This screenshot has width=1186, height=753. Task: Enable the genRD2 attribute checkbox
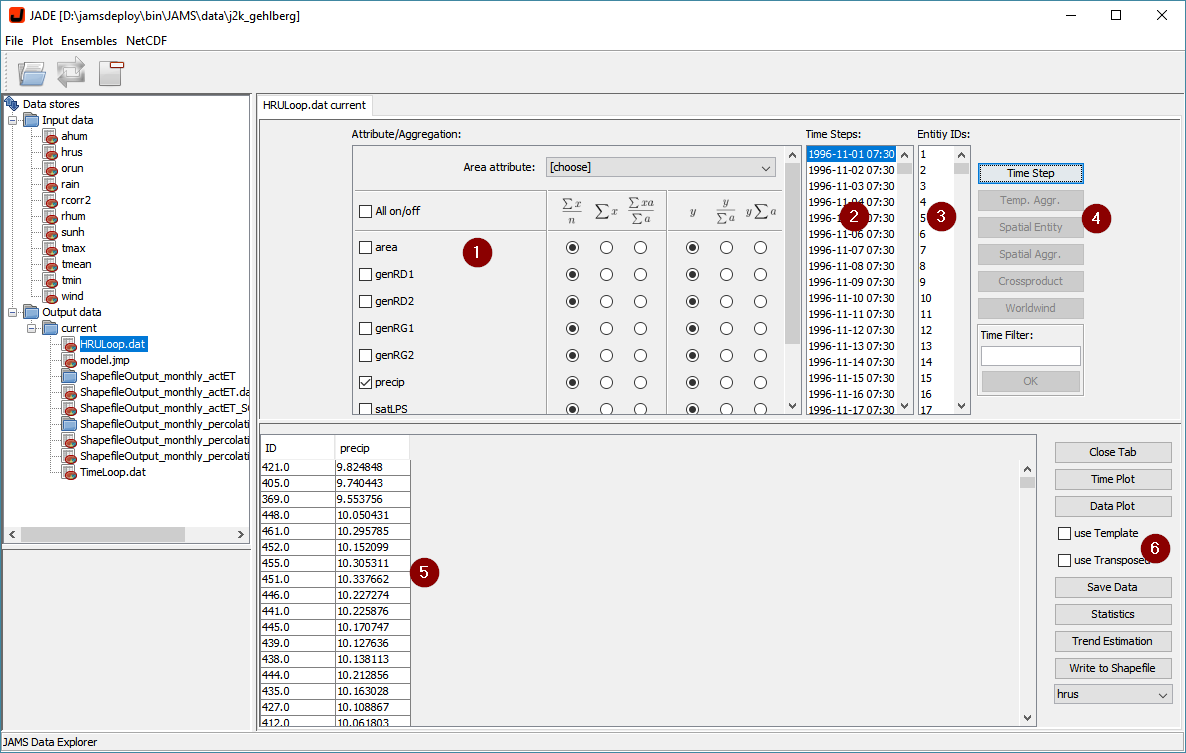click(365, 301)
